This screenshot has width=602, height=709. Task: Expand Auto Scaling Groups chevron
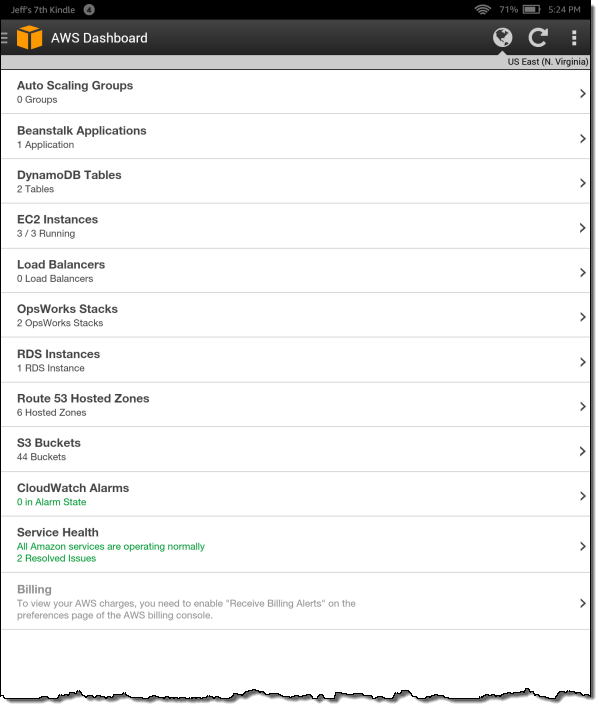click(582, 93)
